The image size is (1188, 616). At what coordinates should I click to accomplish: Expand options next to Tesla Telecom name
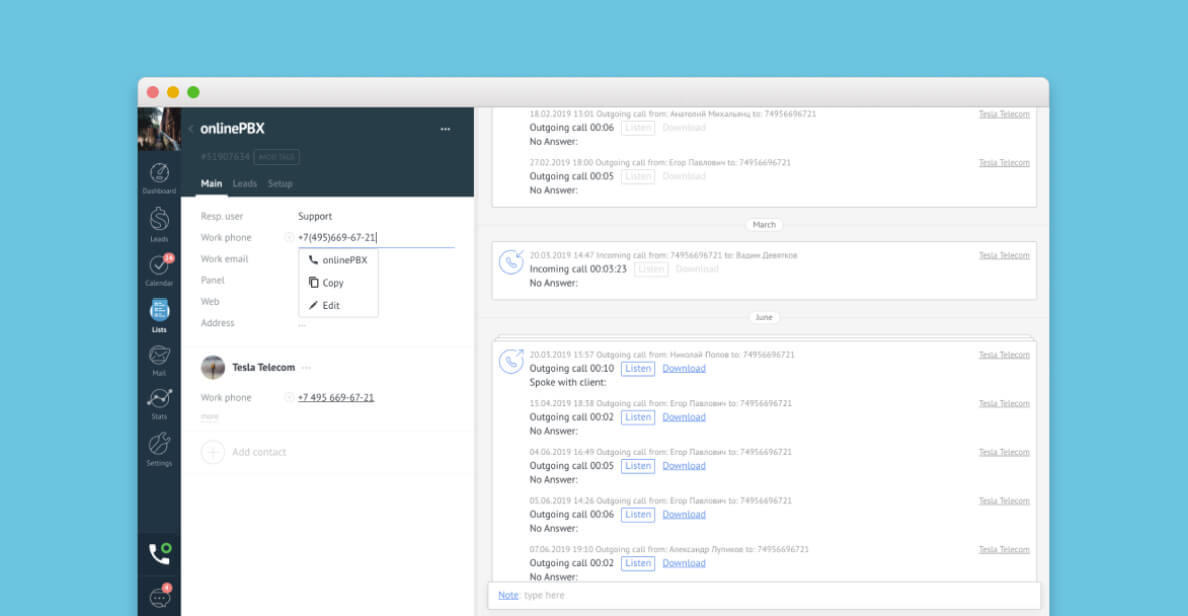(307, 368)
